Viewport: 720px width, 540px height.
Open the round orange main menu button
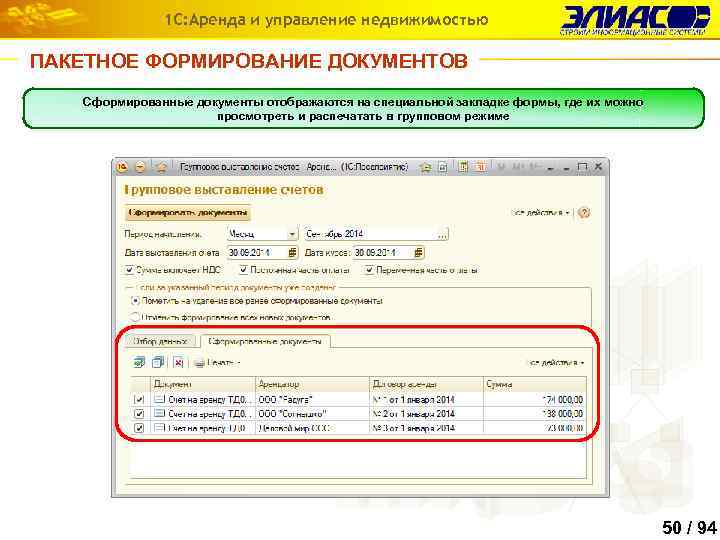point(140,167)
